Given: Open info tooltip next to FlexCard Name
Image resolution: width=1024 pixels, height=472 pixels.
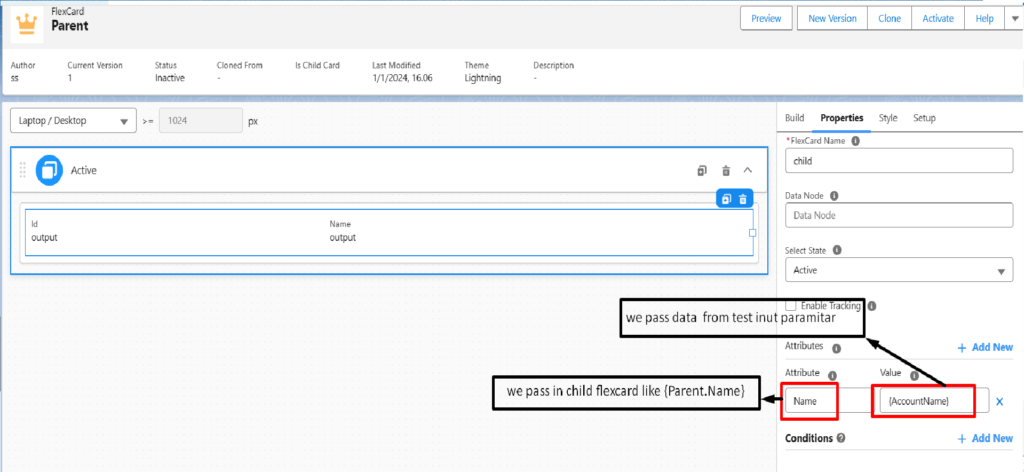Looking at the screenshot, I should pos(856,140).
